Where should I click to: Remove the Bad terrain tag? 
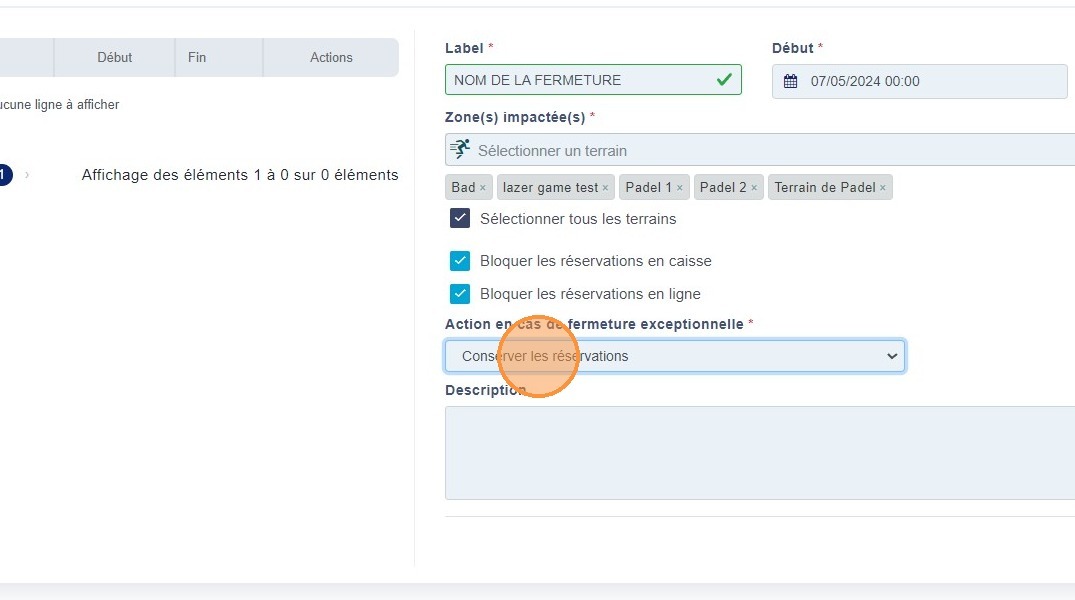click(x=482, y=188)
